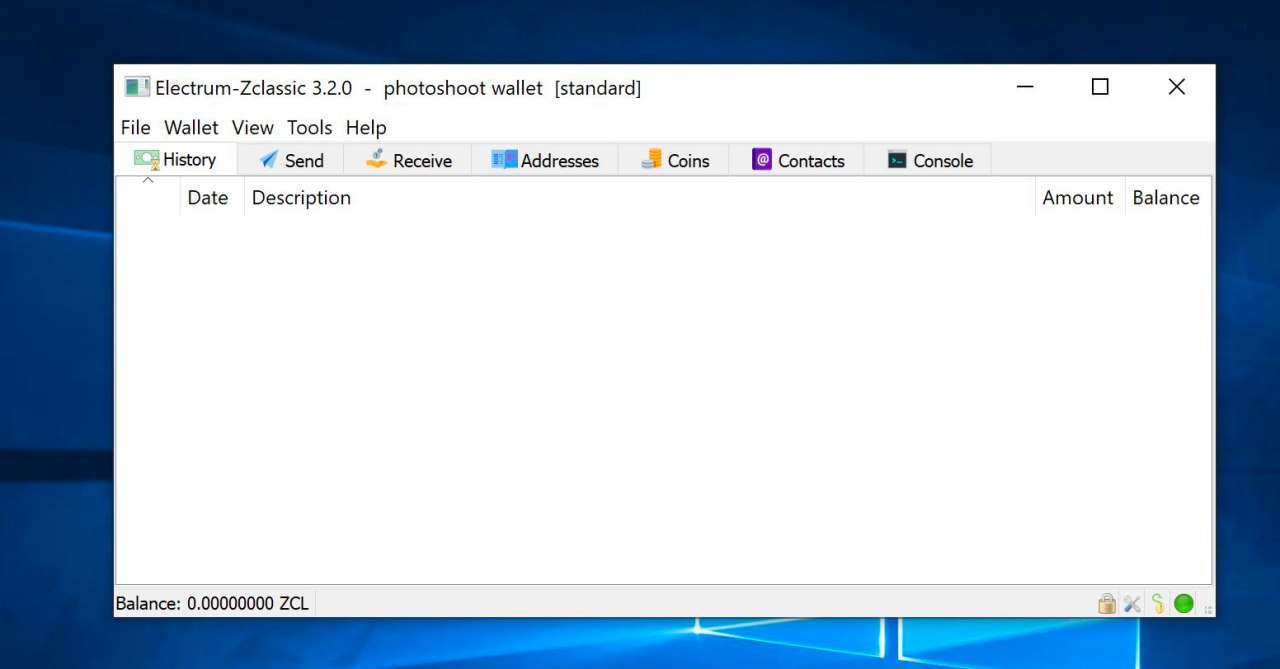Sort history by Description column header
1280x669 pixels.
tap(640, 198)
